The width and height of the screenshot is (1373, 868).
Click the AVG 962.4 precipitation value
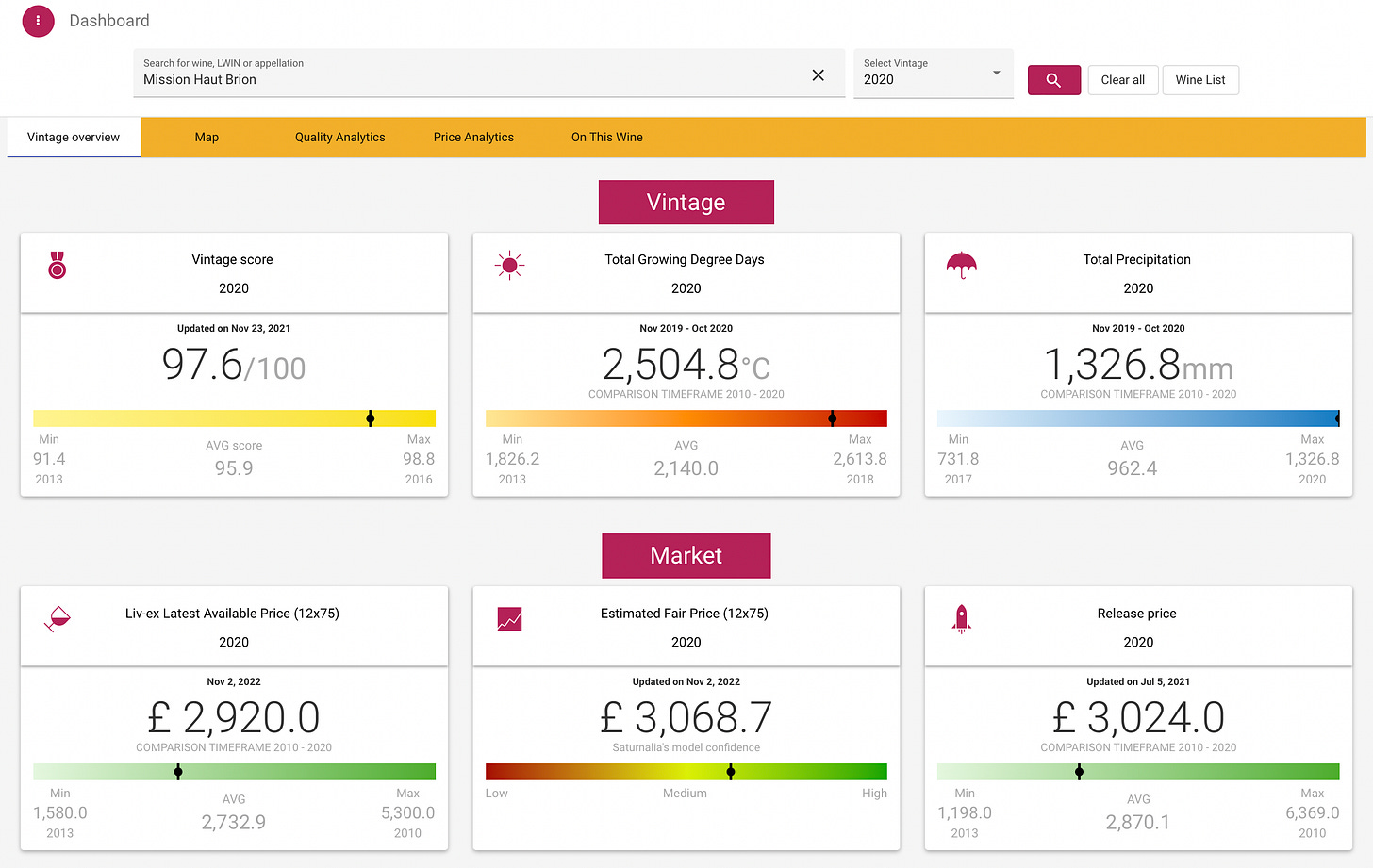pyautogui.click(x=1132, y=468)
